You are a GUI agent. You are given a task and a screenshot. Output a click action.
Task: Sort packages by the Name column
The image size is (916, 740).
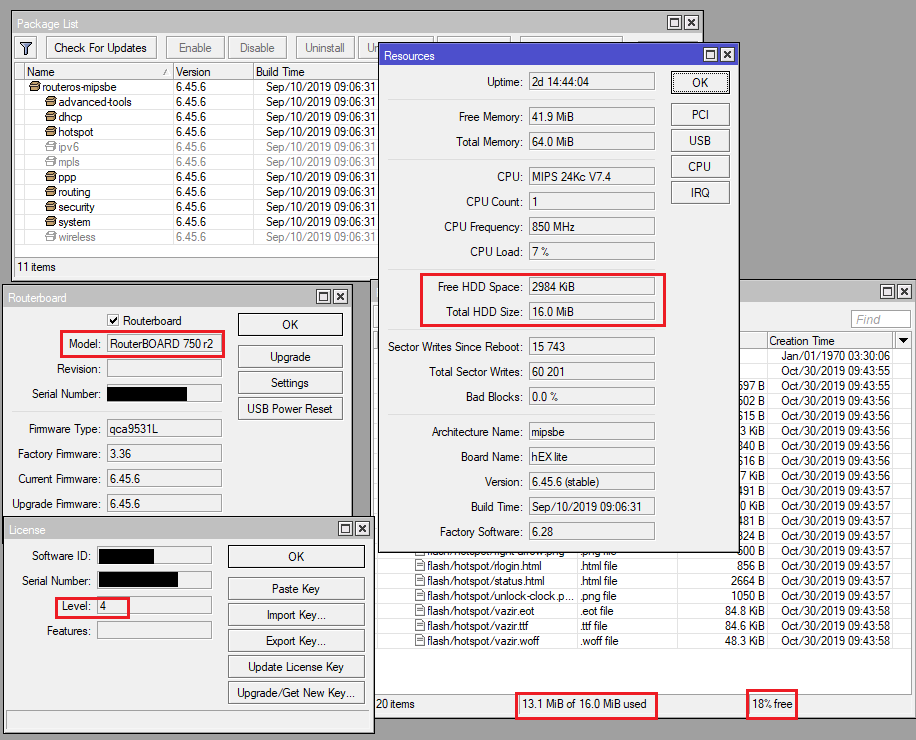point(99,72)
